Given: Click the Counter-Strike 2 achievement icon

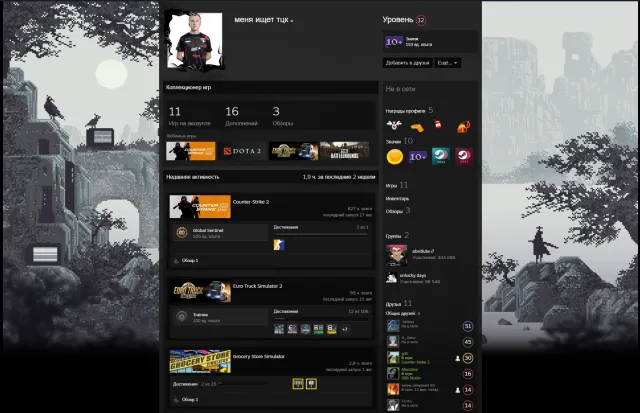Looking at the screenshot, I should click(x=279, y=244).
